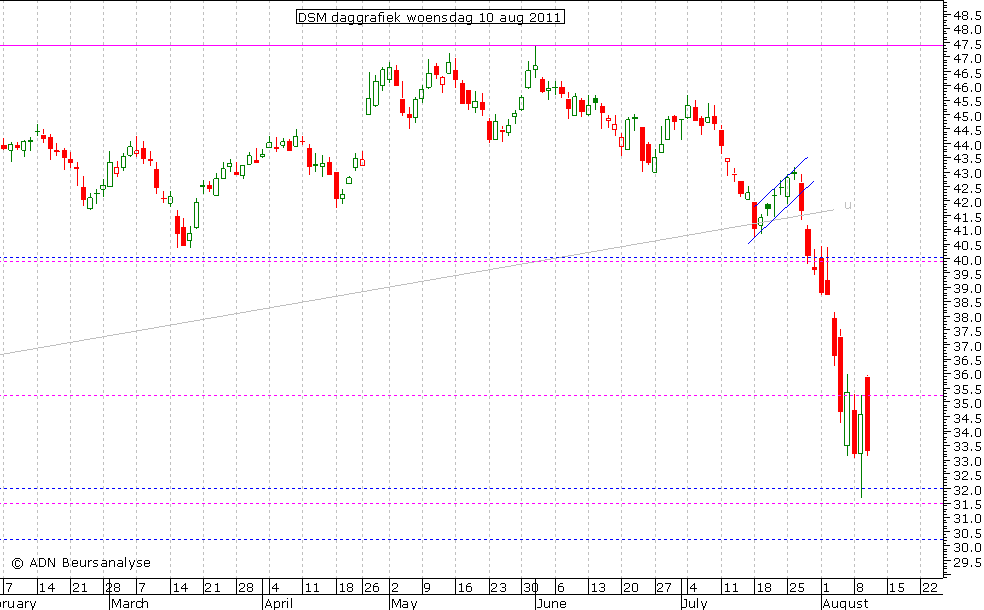Image resolution: width=984 pixels, height=610 pixels.
Task: Click the 6 date label above June
Action: click(x=561, y=588)
